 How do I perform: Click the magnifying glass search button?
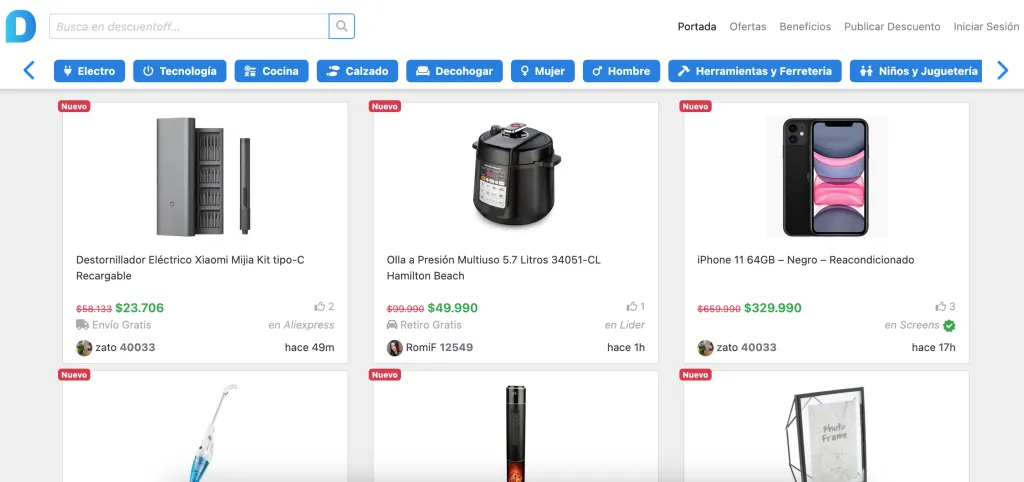coord(342,26)
